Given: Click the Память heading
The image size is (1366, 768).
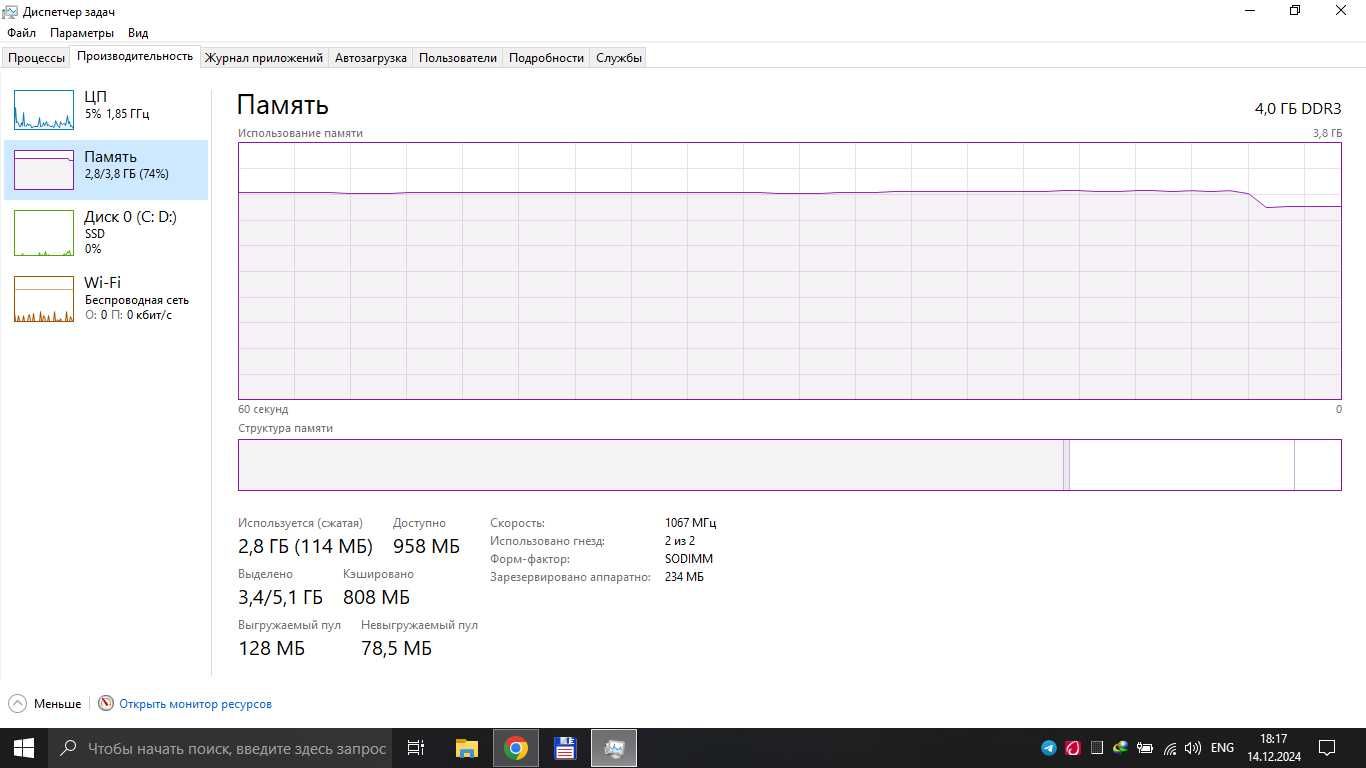Looking at the screenshot, I should click(x=283, y=105).
